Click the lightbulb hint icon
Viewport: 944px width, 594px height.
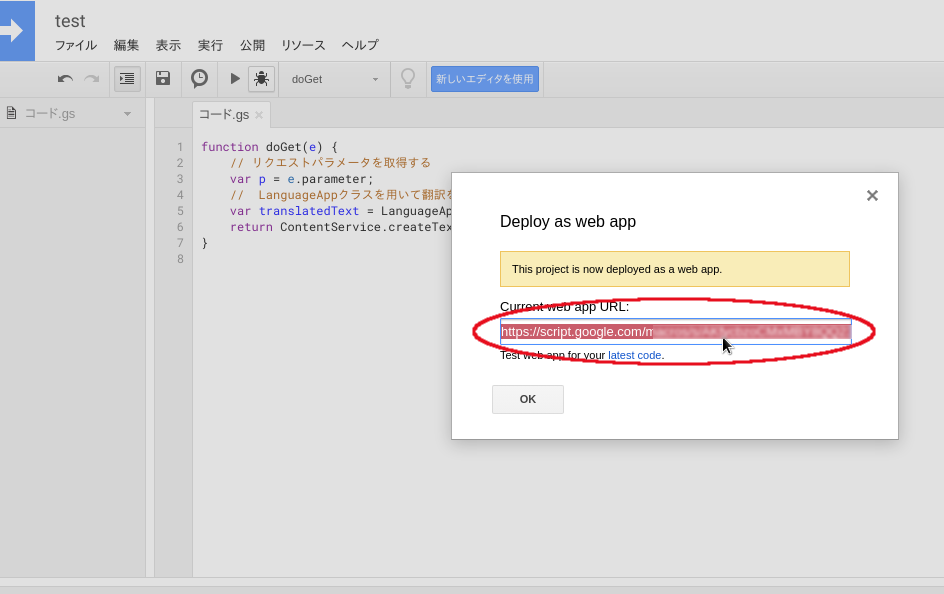408,78
